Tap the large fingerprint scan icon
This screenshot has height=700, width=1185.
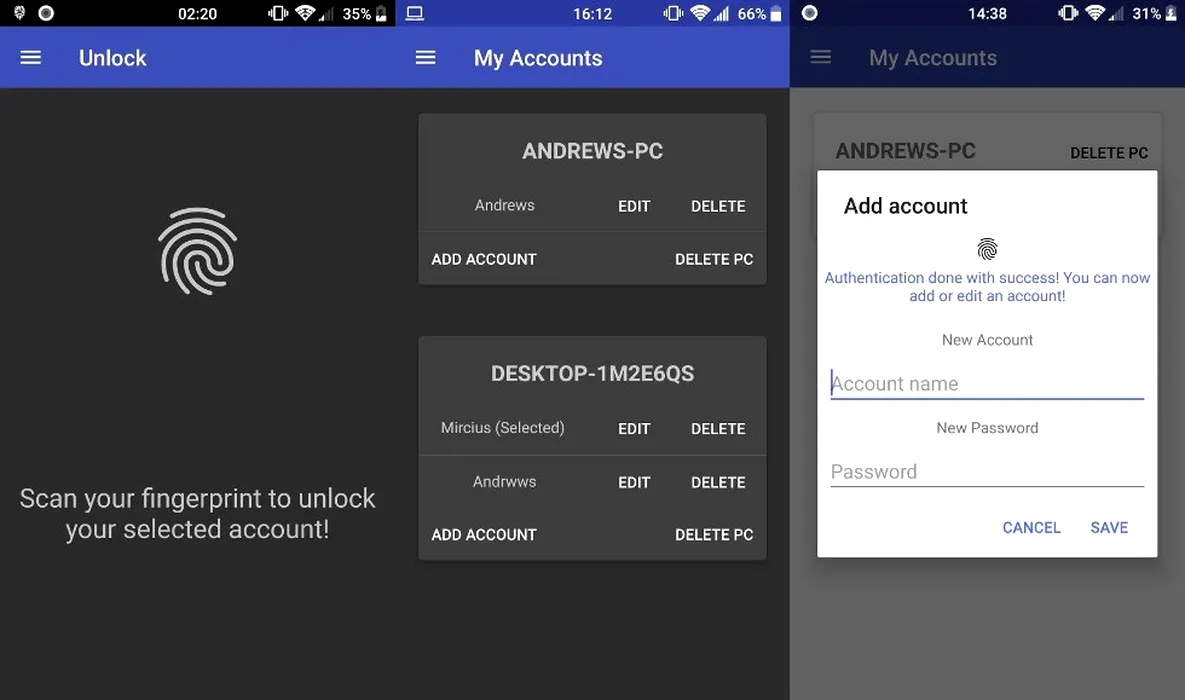pyautogui.click(x=198, y=251)
